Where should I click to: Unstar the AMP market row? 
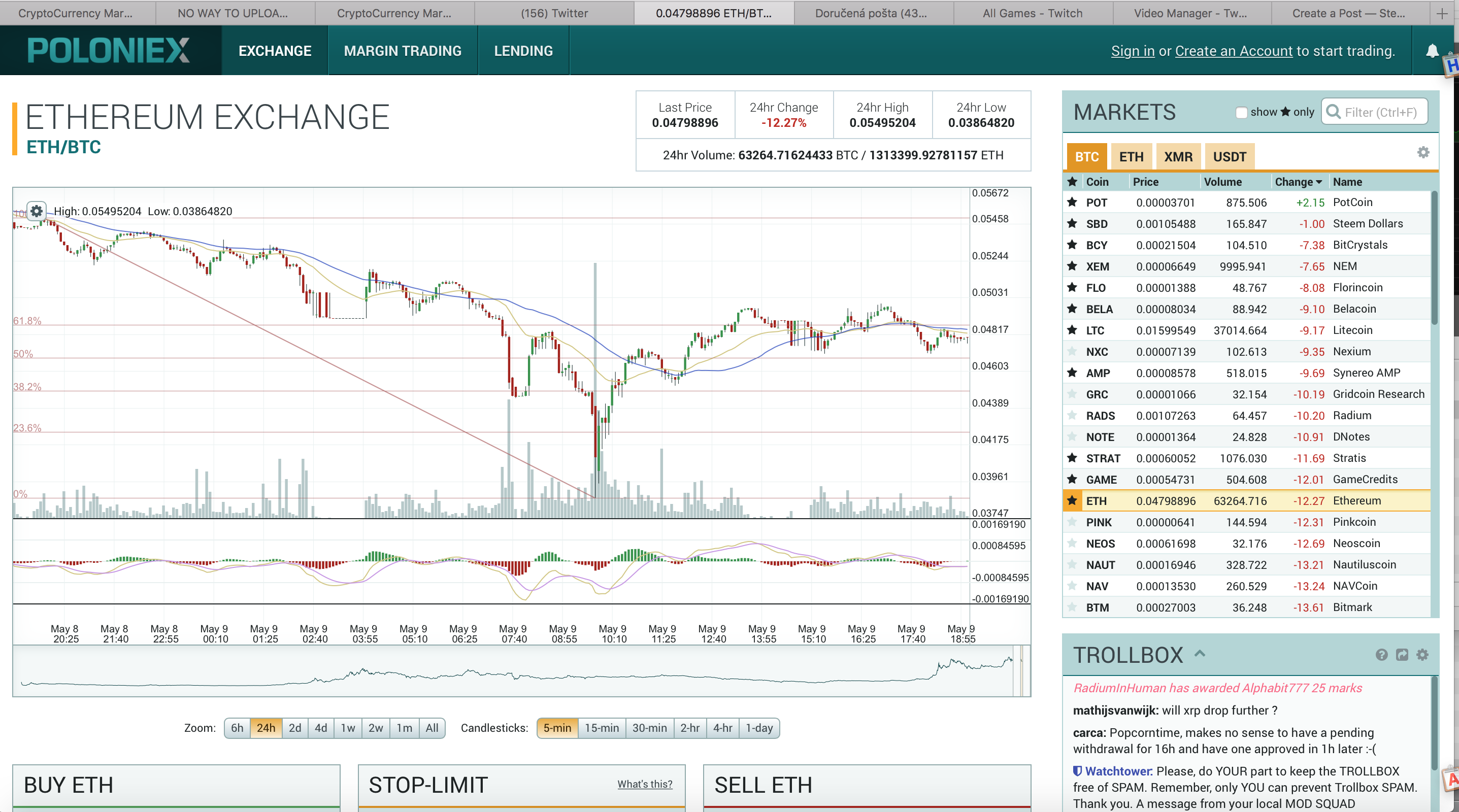[x=1072, y=373]
